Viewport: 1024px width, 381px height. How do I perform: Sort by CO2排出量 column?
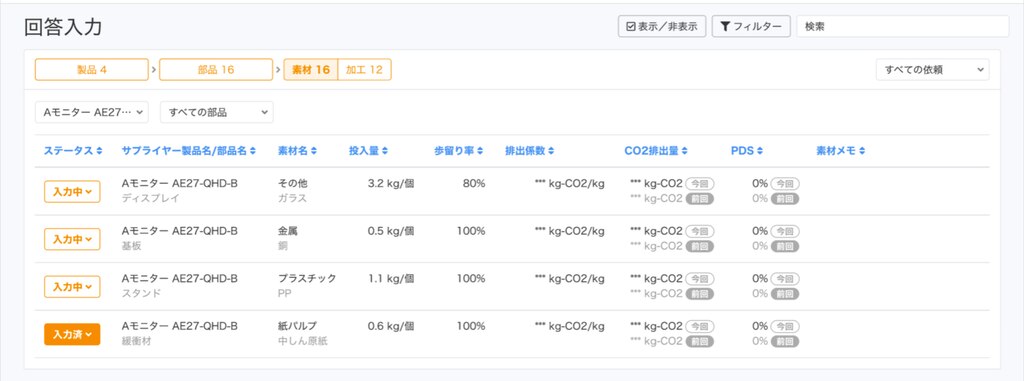click(x=656, y=151)
